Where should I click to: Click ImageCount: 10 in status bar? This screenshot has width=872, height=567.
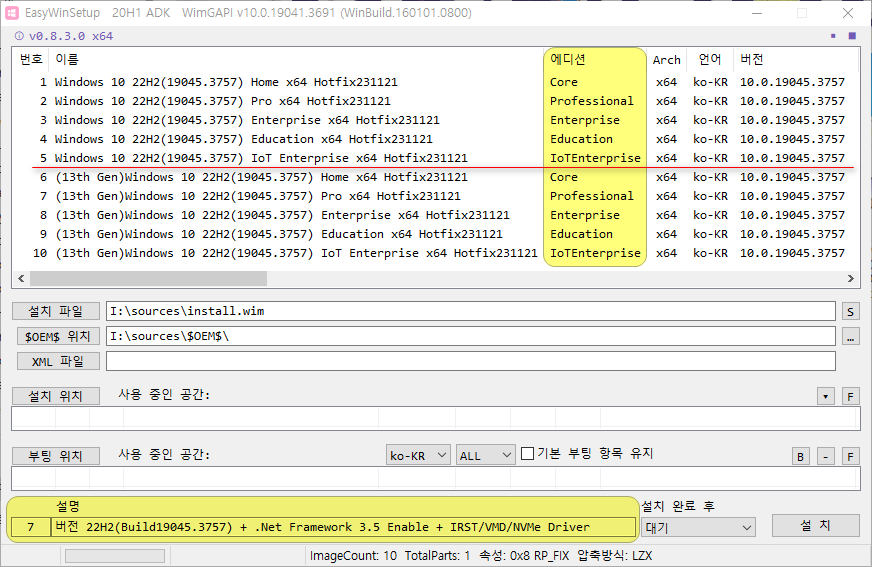pos(353,556)
